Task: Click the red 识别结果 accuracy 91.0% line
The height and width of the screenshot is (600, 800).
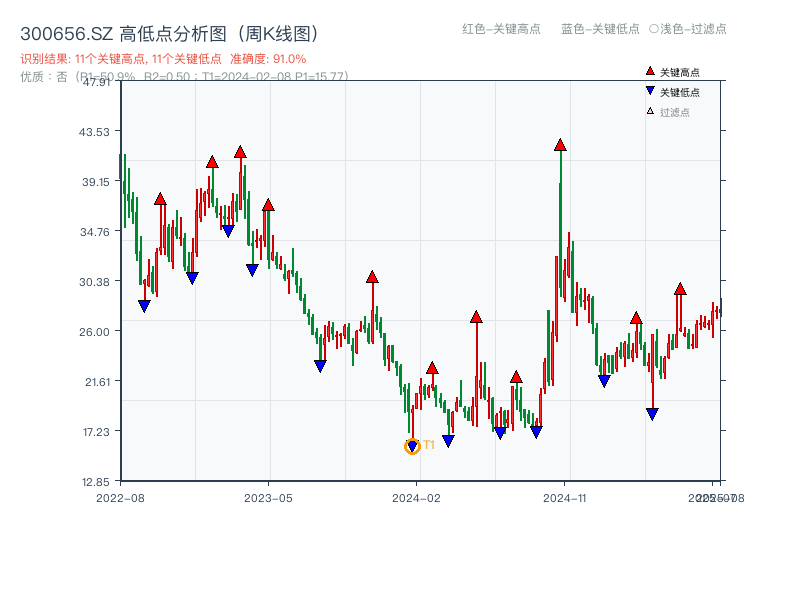Action: click(x=163, y=59)
